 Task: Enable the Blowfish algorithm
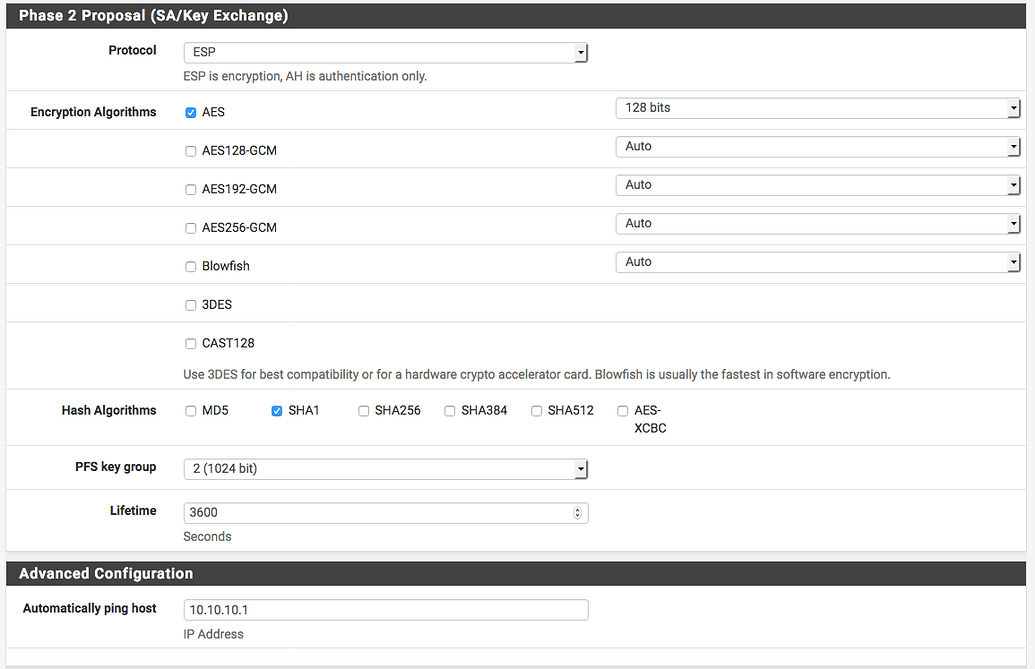(x=190, y=266)
